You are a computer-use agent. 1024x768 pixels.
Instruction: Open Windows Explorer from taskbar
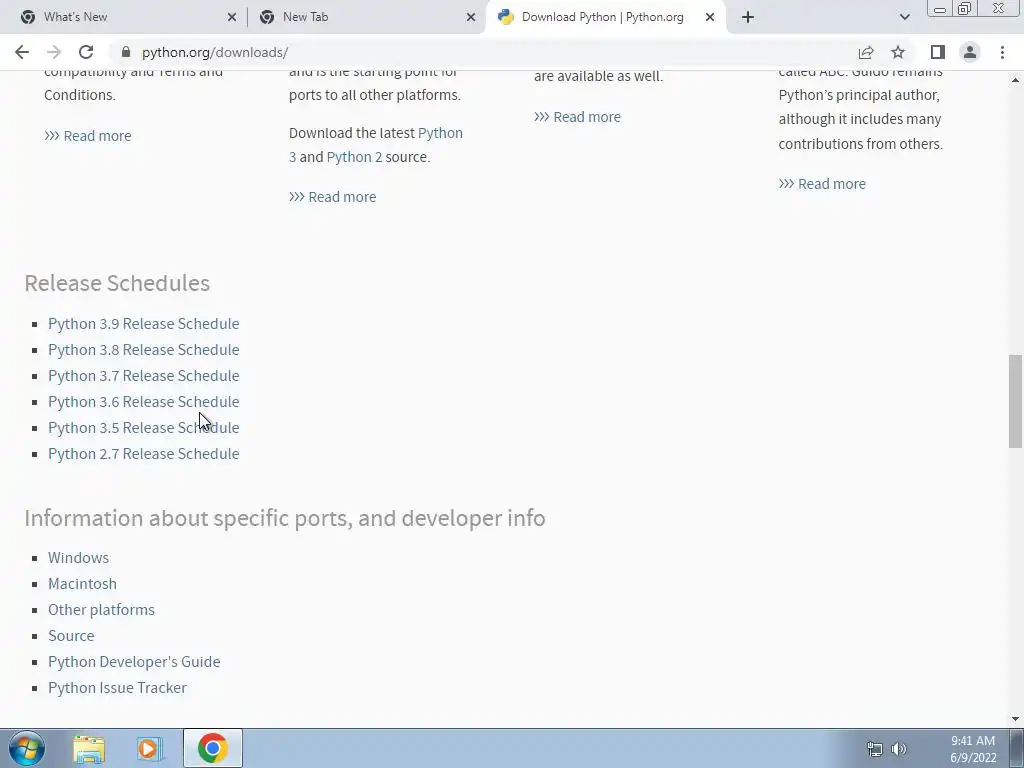coord(89,749)
